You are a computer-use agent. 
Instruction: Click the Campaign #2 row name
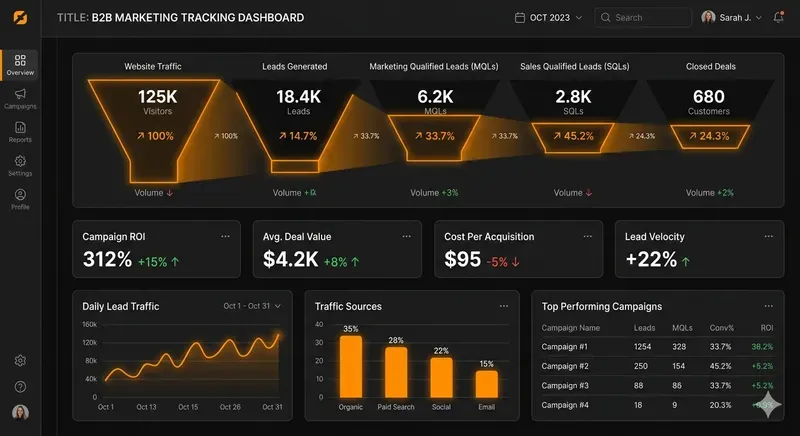click(565, 366)
